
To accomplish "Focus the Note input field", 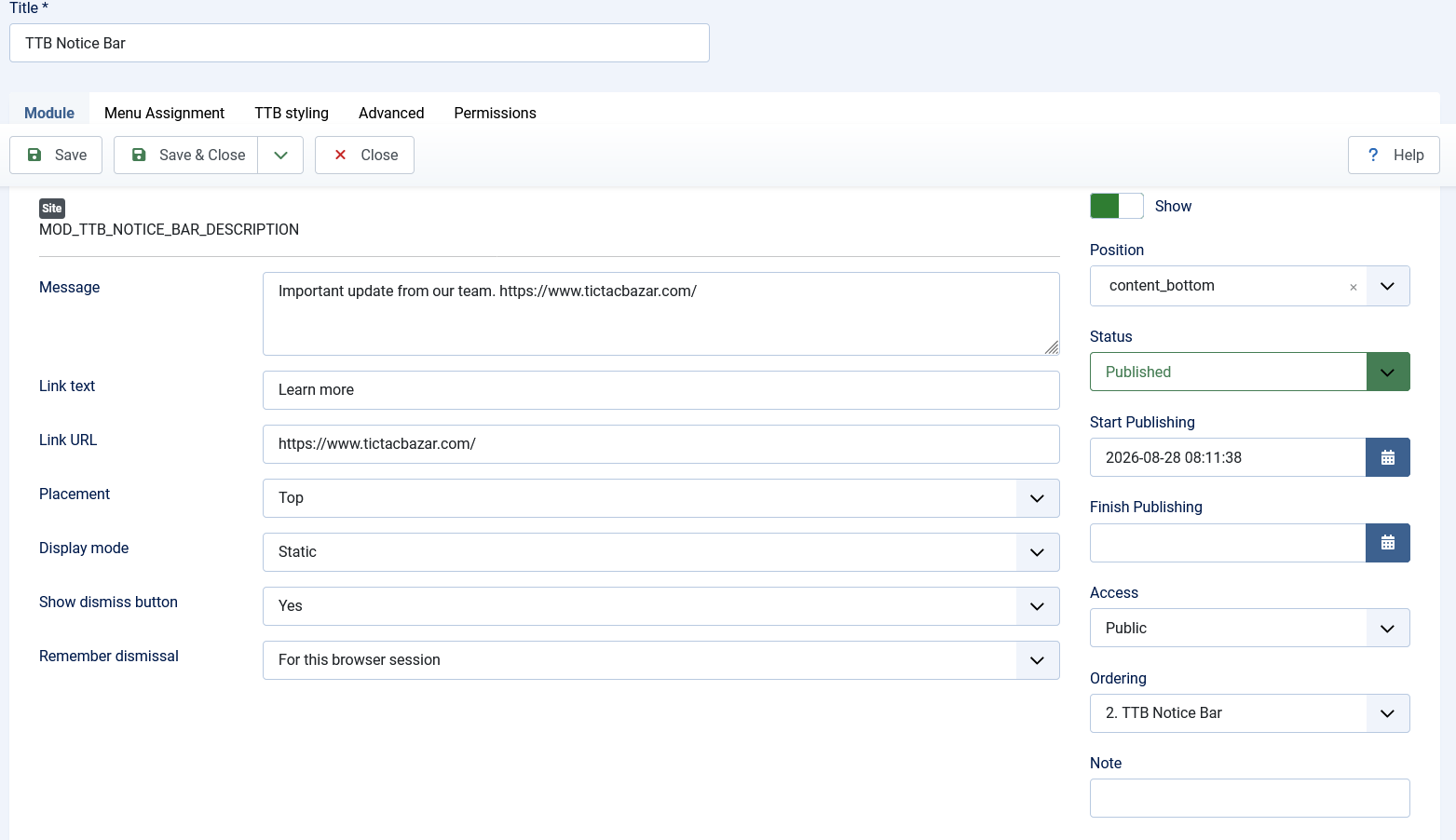I will click(x=1249, y=798).
